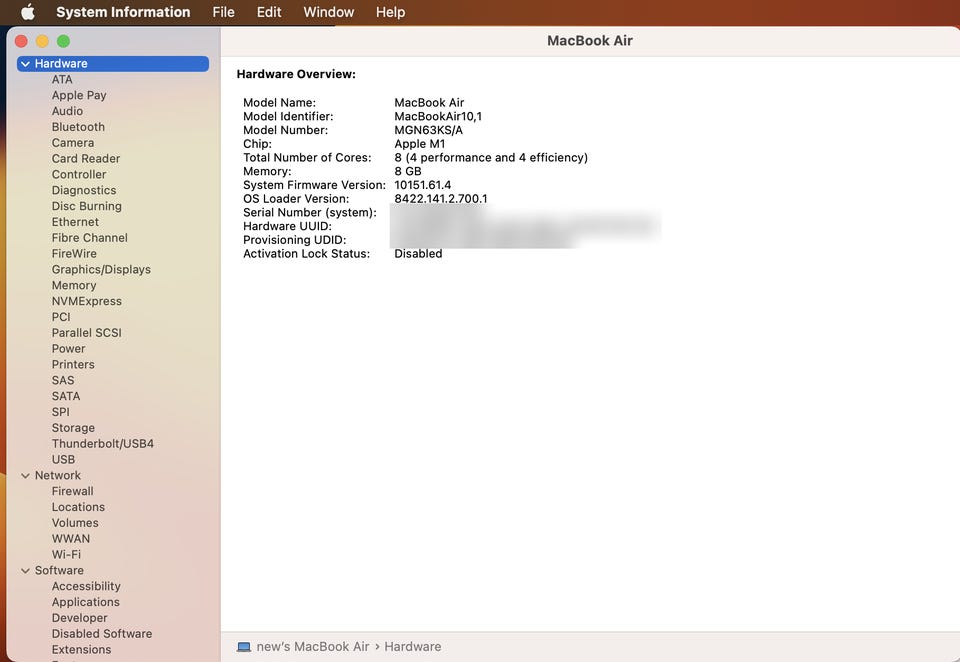Select Thunderbolt/USB4 in the sidebar

coord(103,443)
